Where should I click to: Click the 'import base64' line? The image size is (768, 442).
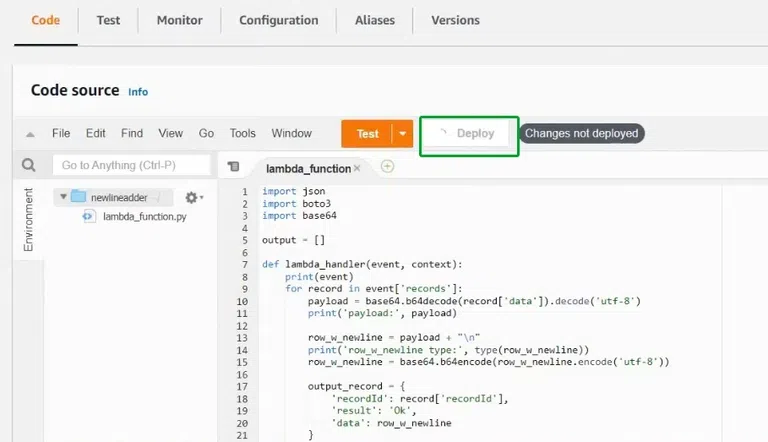(x=299, y=216)
